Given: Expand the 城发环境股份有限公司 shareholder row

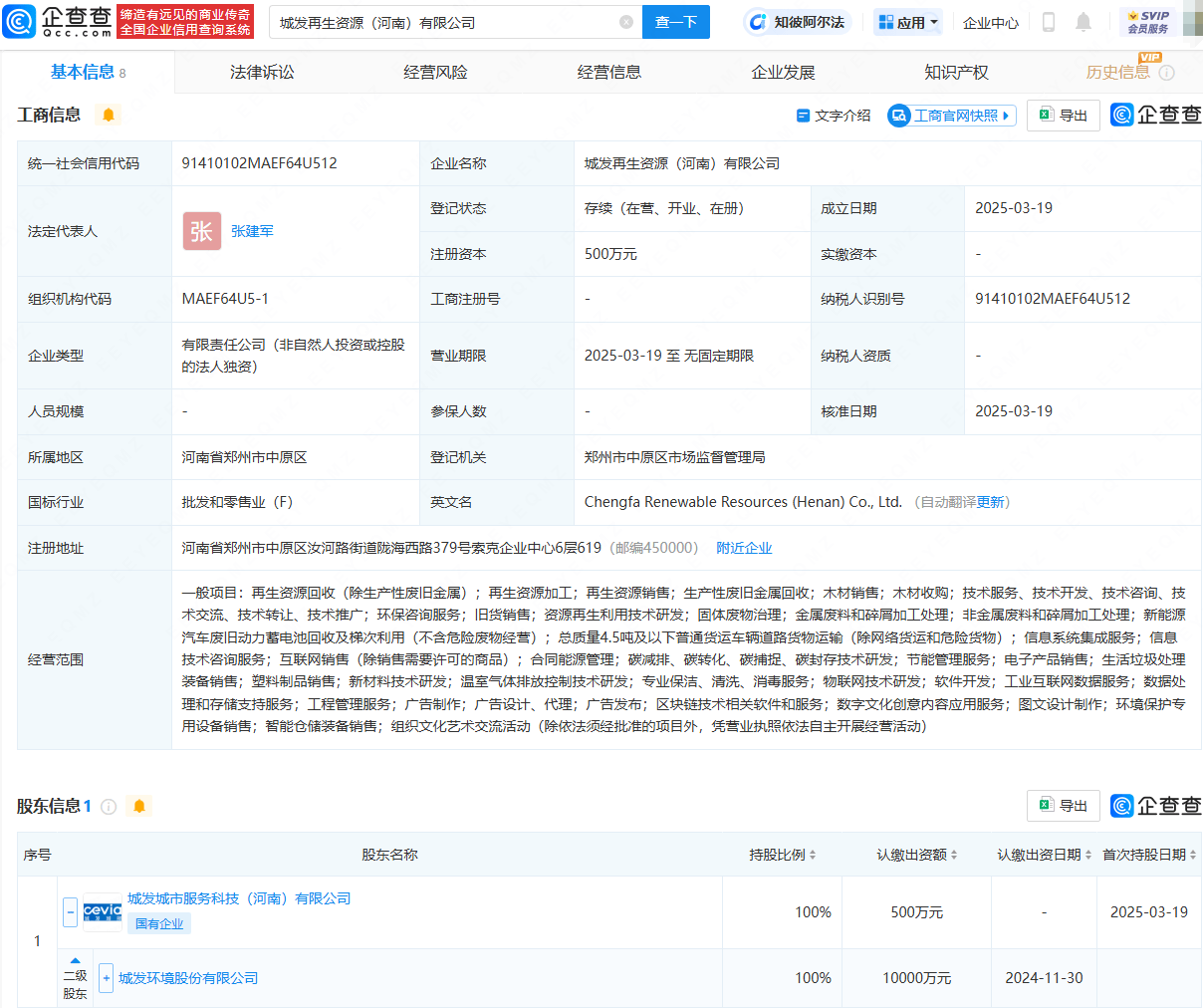Looking at the screenshot, I should (107, 978).
